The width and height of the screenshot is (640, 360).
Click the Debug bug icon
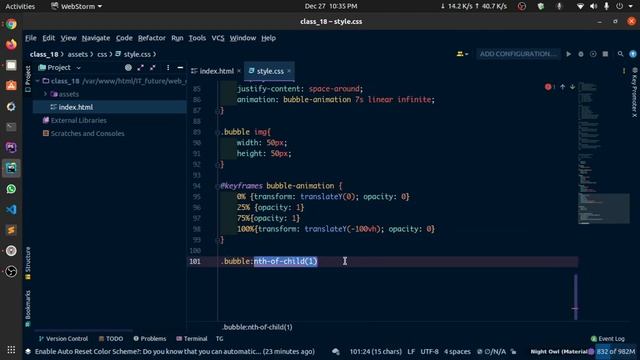pos(581,54)
